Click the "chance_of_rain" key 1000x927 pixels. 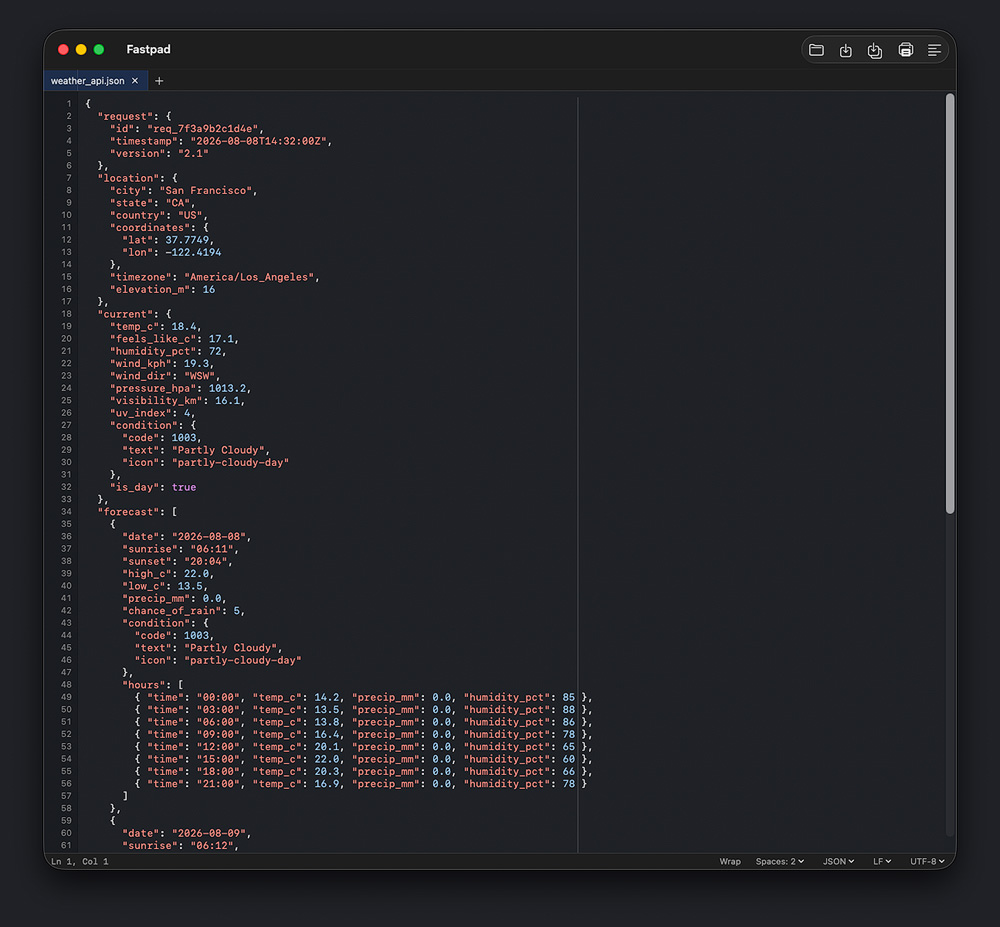point(172,611)
